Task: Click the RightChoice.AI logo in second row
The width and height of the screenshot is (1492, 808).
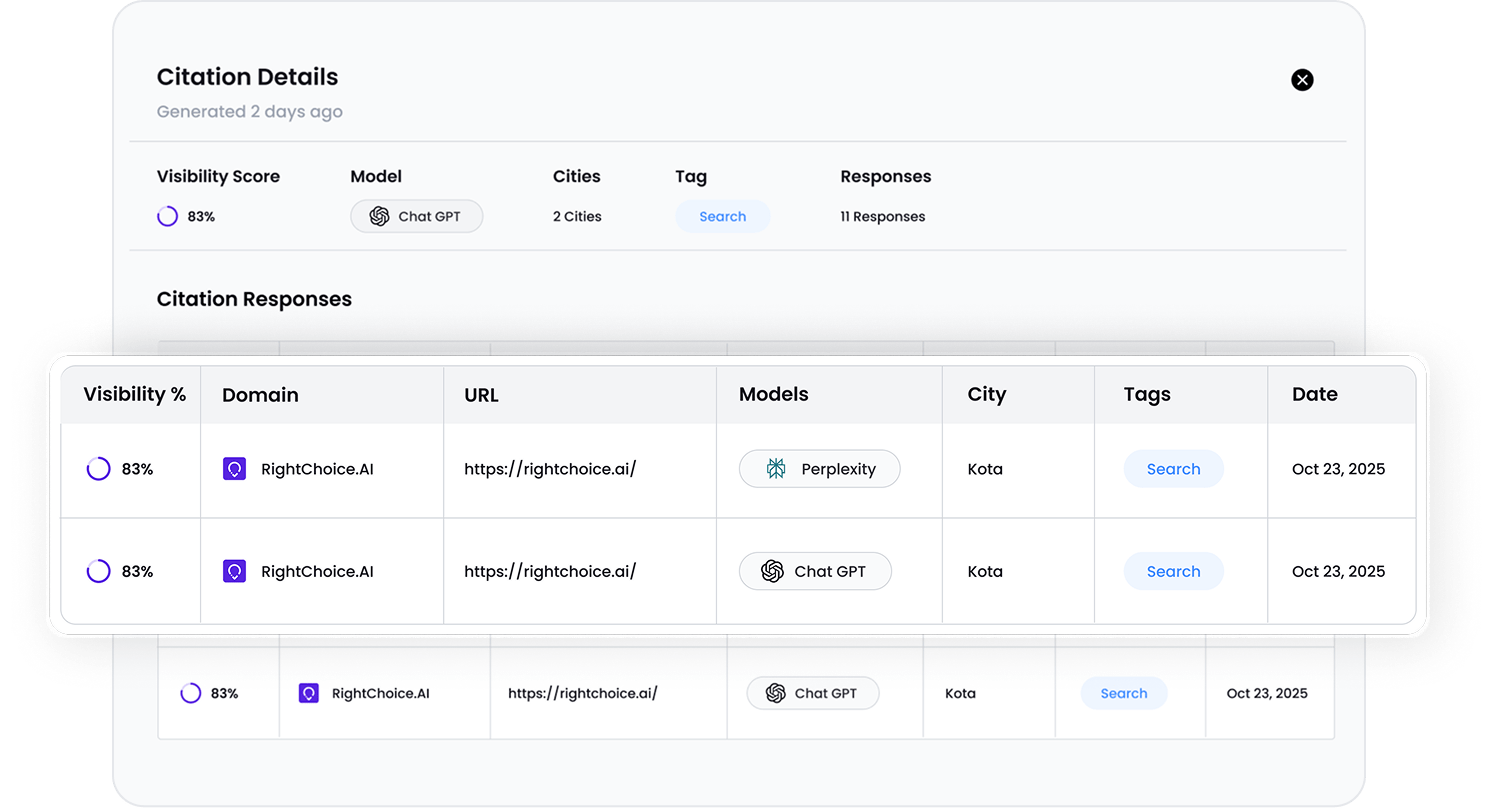Action: pos(234,571)
